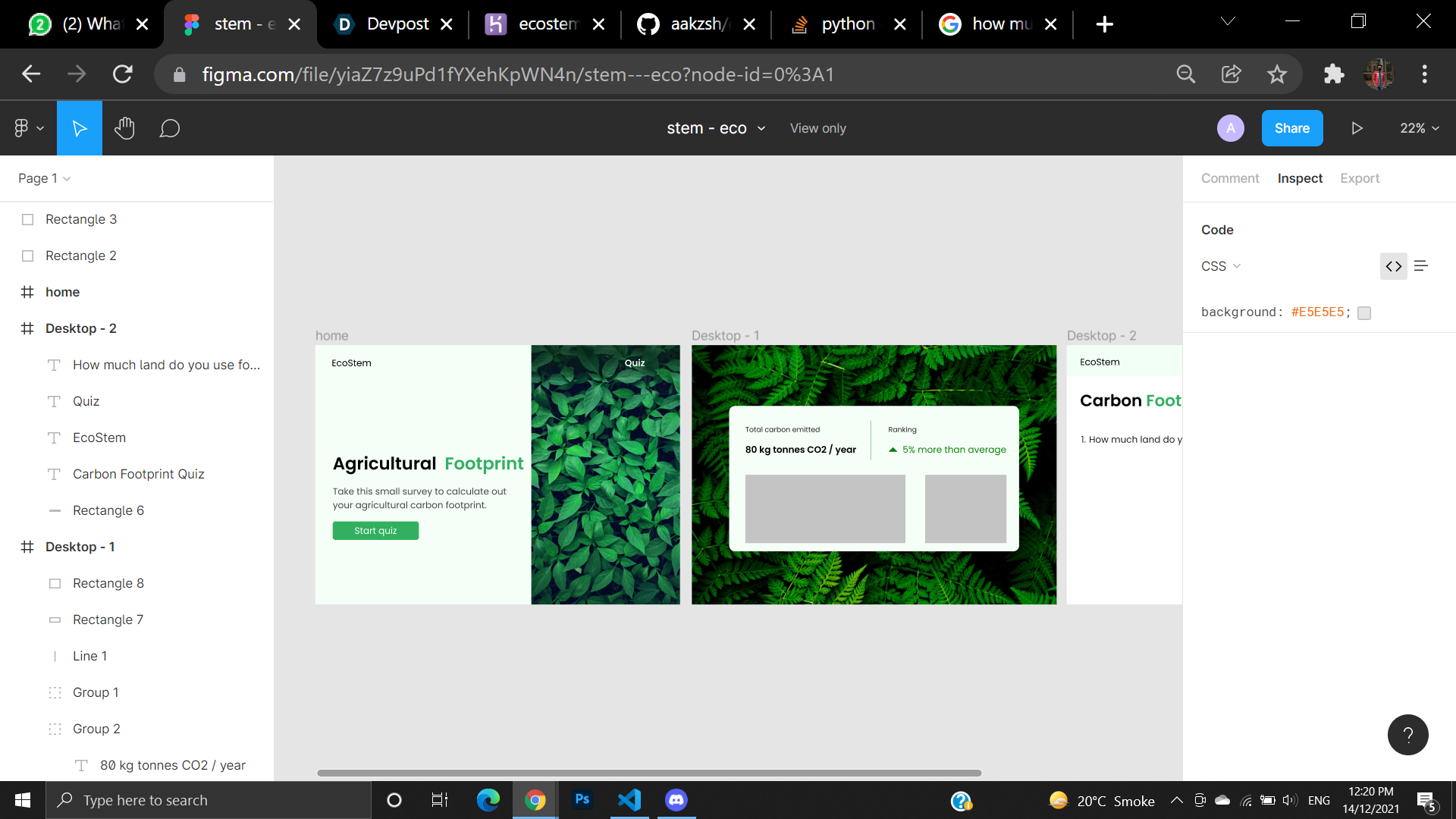Open the Figma main menu icon

pyautogui.click(x=27, y=128)
